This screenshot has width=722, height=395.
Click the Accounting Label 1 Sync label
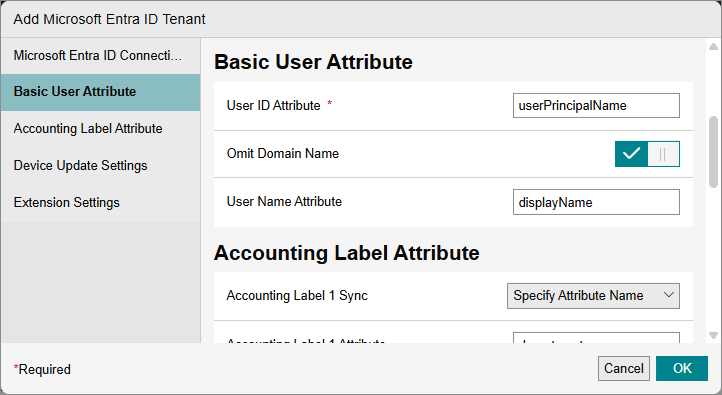[297, 296]
